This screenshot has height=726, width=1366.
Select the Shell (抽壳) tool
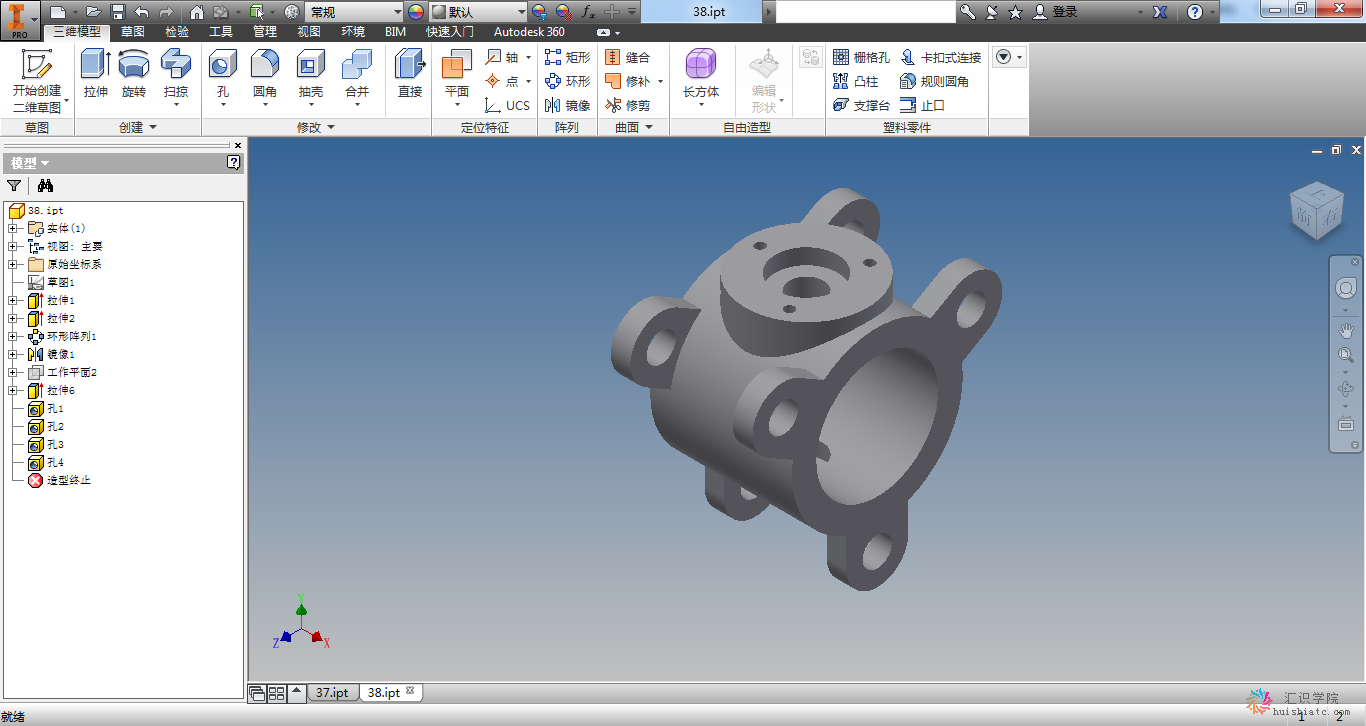[311, 80]
